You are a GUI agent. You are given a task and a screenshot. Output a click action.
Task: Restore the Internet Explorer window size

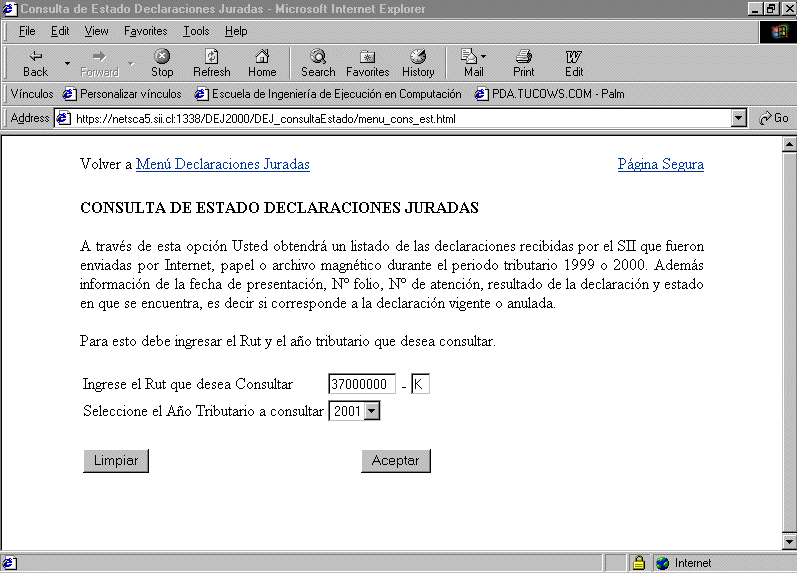pos(772,9)
